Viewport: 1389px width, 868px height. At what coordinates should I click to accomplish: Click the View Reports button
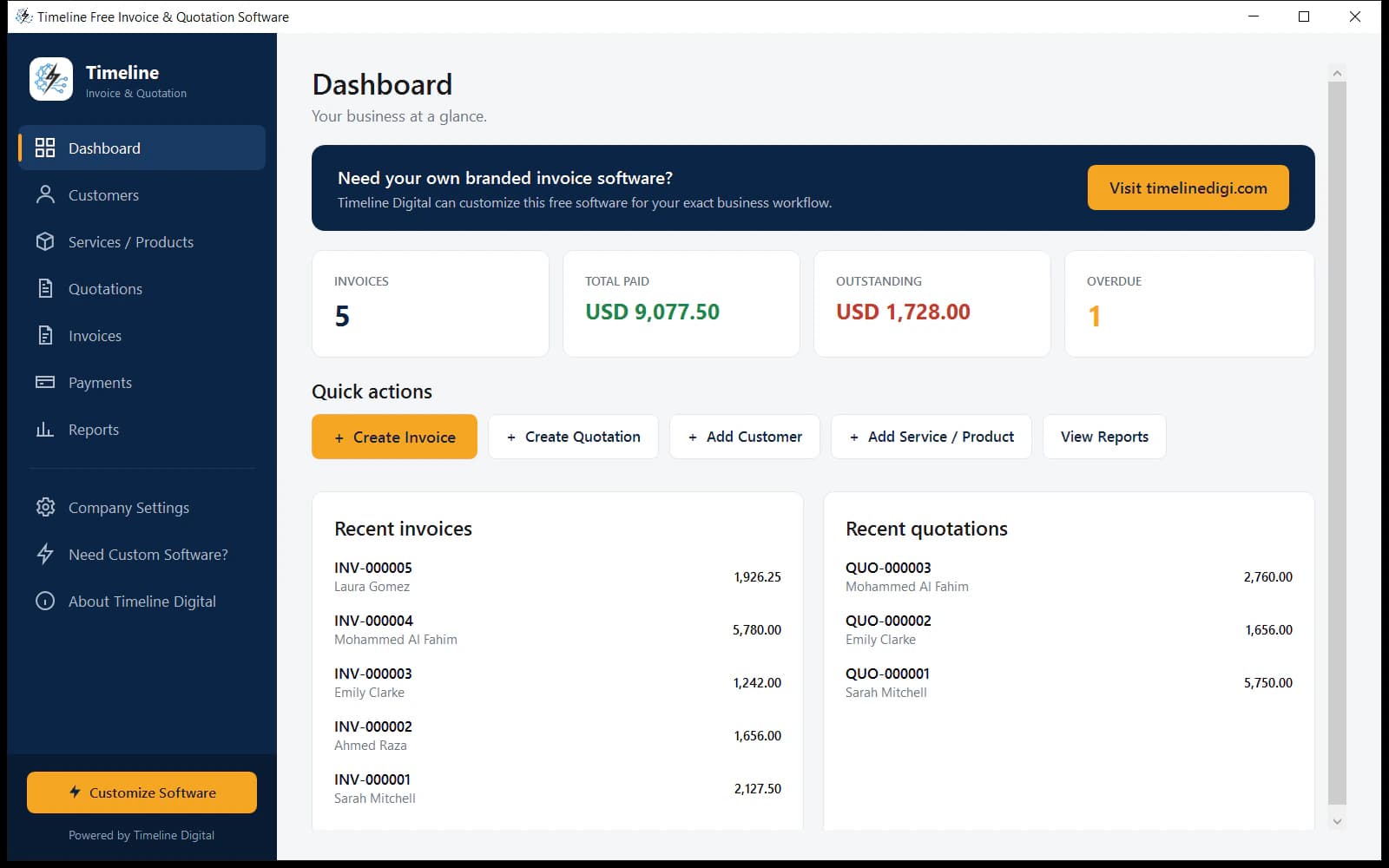coord(1104,437)
